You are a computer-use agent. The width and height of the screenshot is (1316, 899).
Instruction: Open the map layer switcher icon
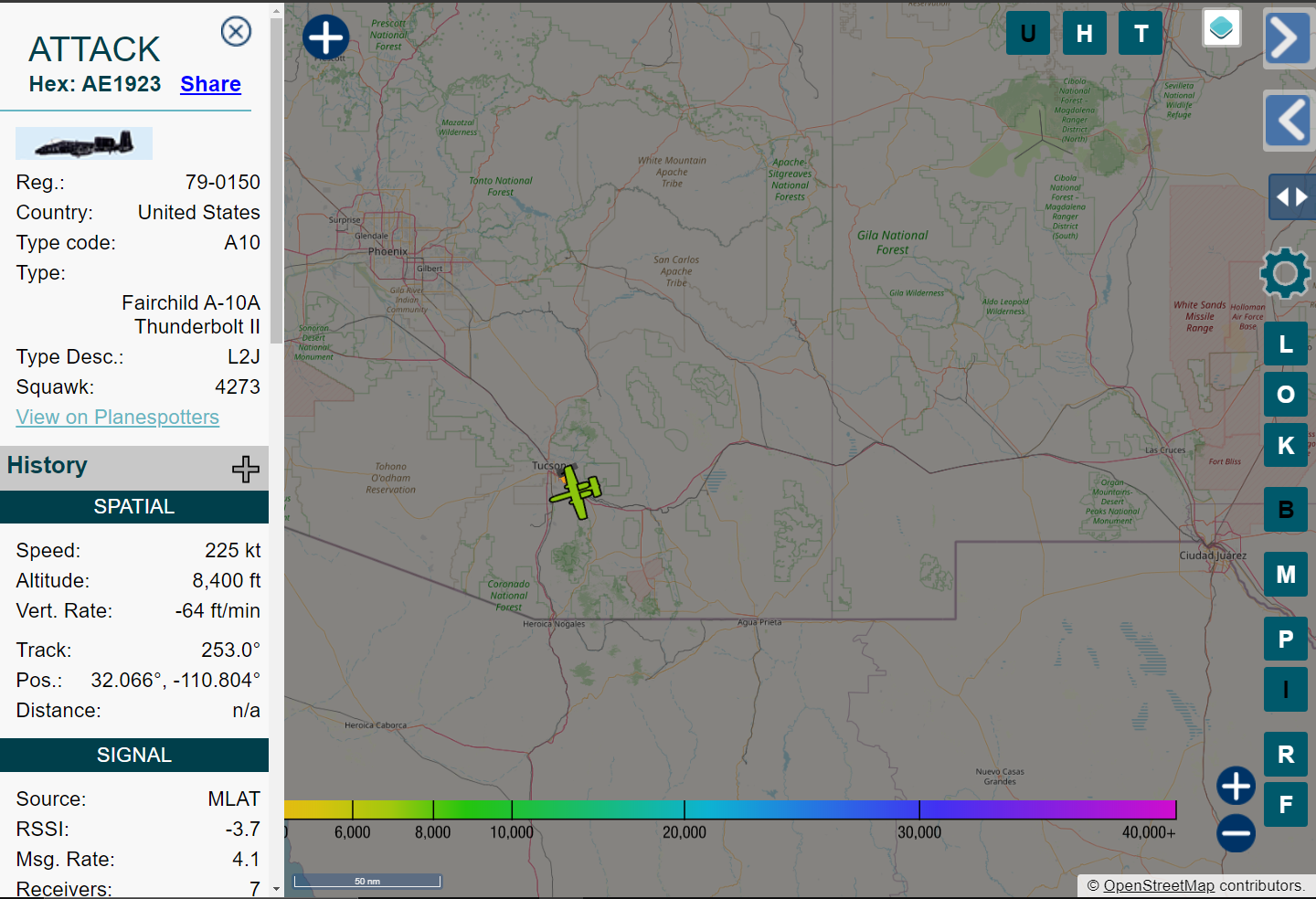1221,28
